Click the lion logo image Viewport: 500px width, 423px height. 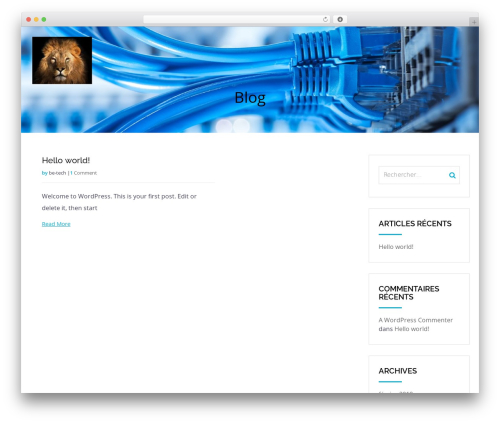click(x=62, y=60)
